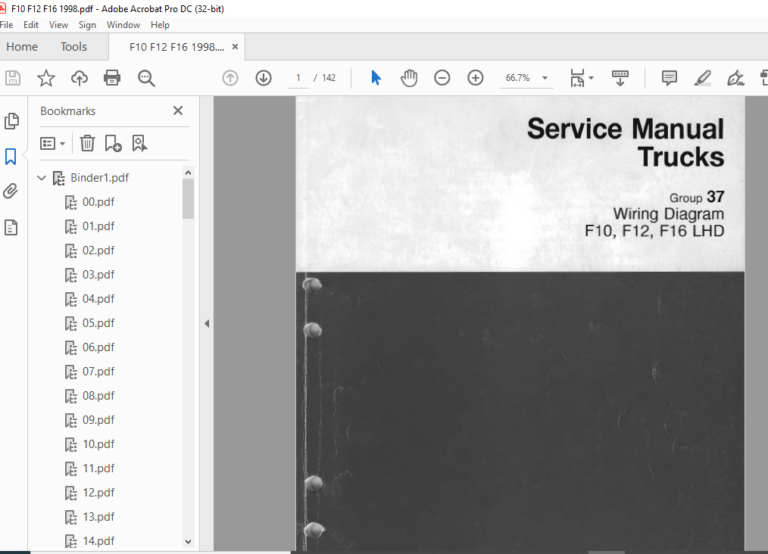Open zoom level dropdown arrow

click(x=545, y=78)
